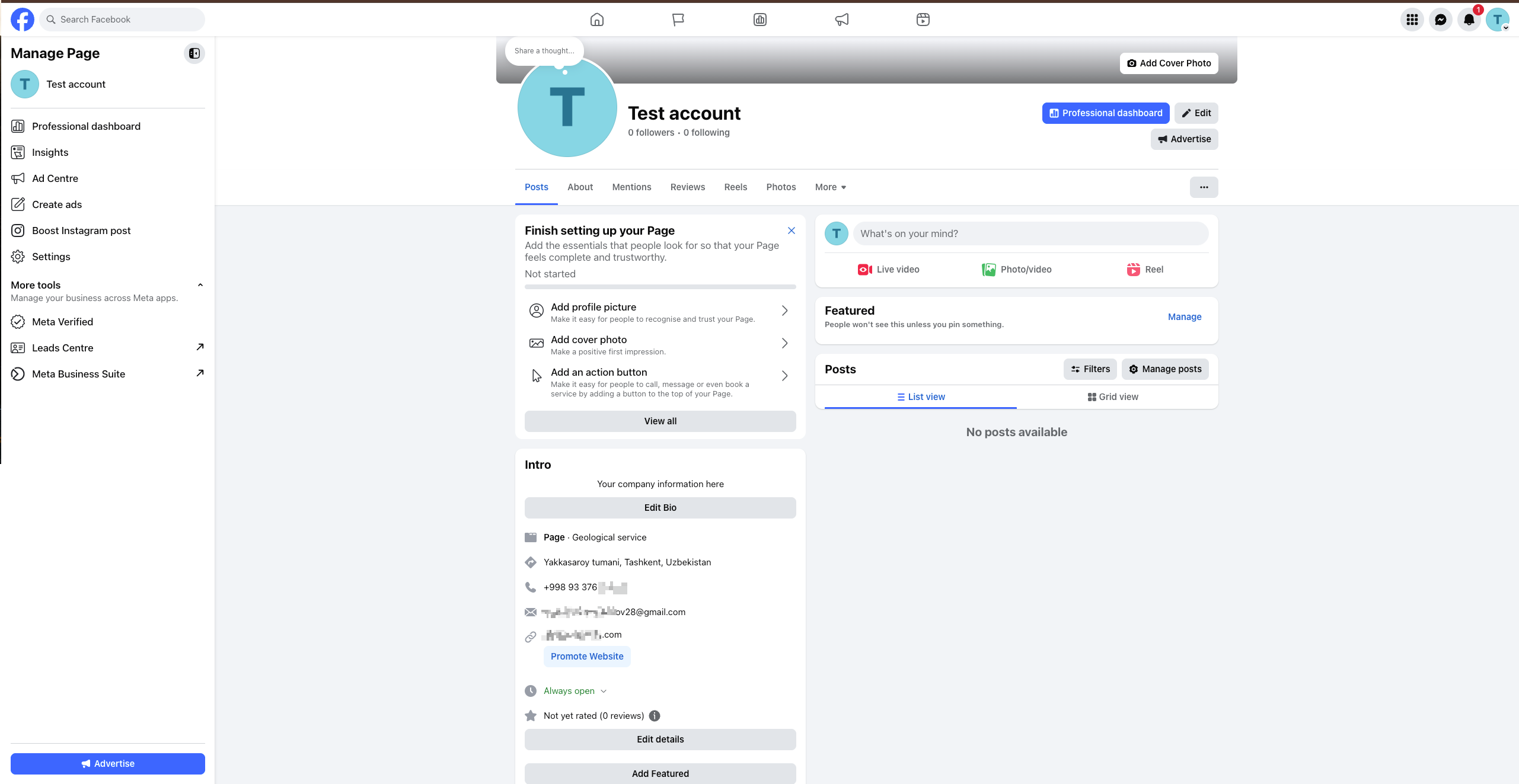Image resolution: width=1519 pixels, height=784 pixels.
Task: Switch to the Reviews tab
Action: pos(688,187)
